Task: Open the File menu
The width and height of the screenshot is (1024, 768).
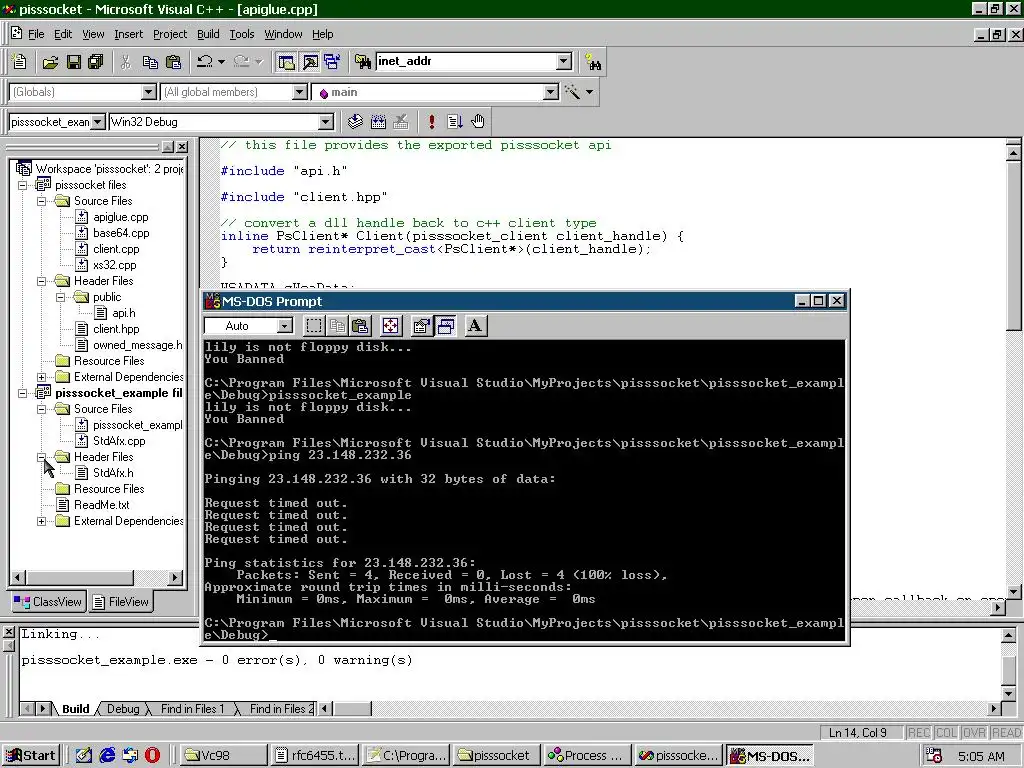Action: tap(36, 34)
